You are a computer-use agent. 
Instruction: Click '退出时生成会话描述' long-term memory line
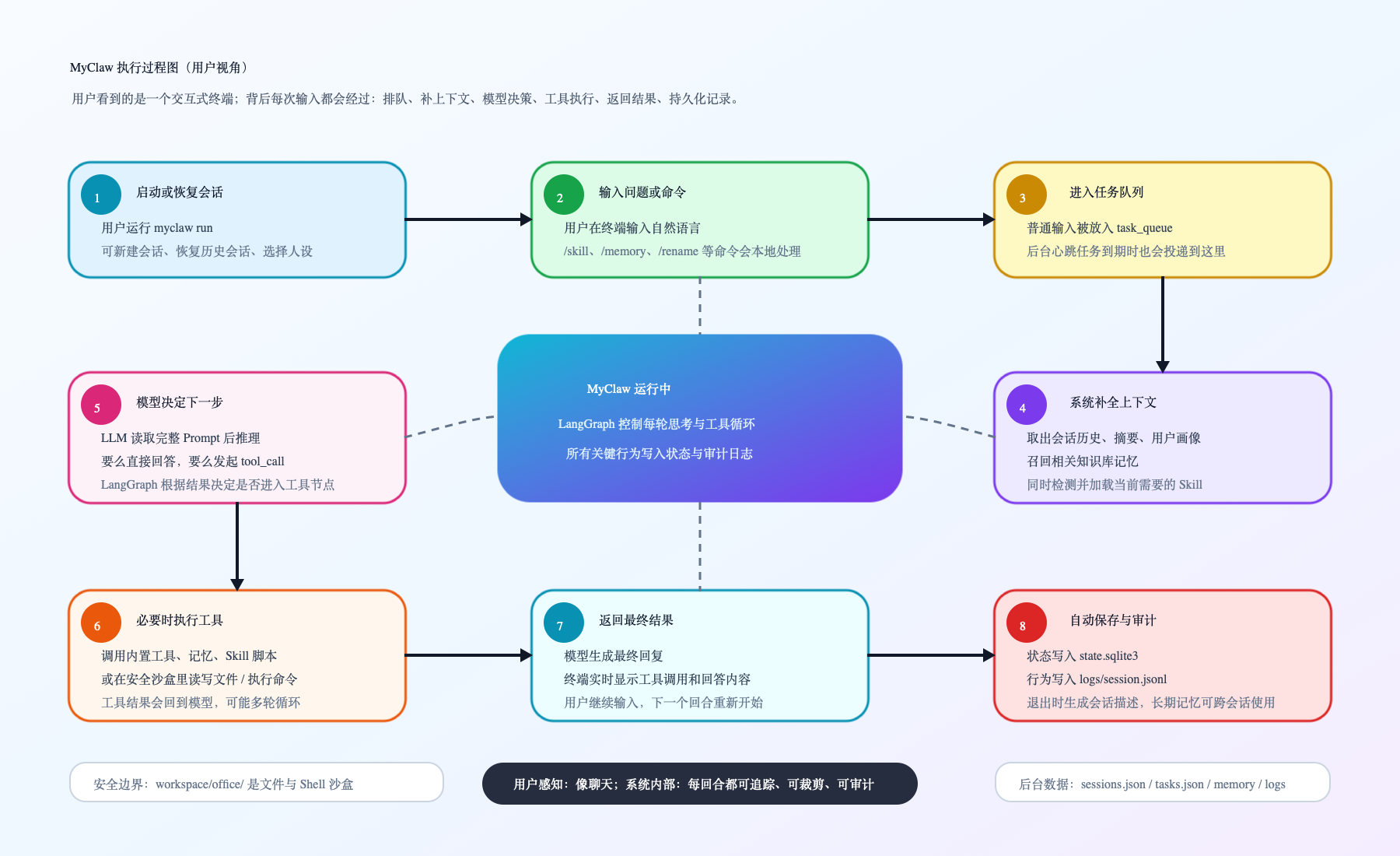[1151, 703]
